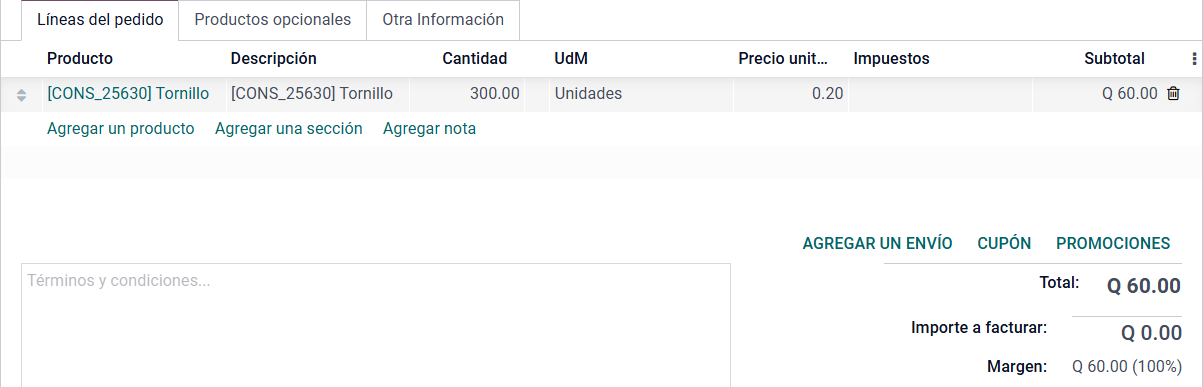Sort by the Cantidad column header
This screenshot has width=1203, height=387.
pyautogui.click(x=475, y=59)
